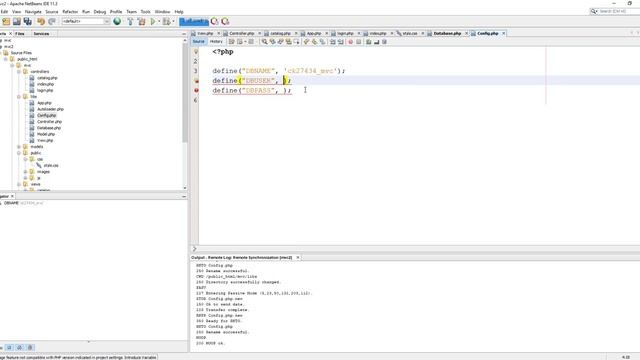Open the Debug Project dropdown arrow
640x360 pixels.
pos(173,21)
